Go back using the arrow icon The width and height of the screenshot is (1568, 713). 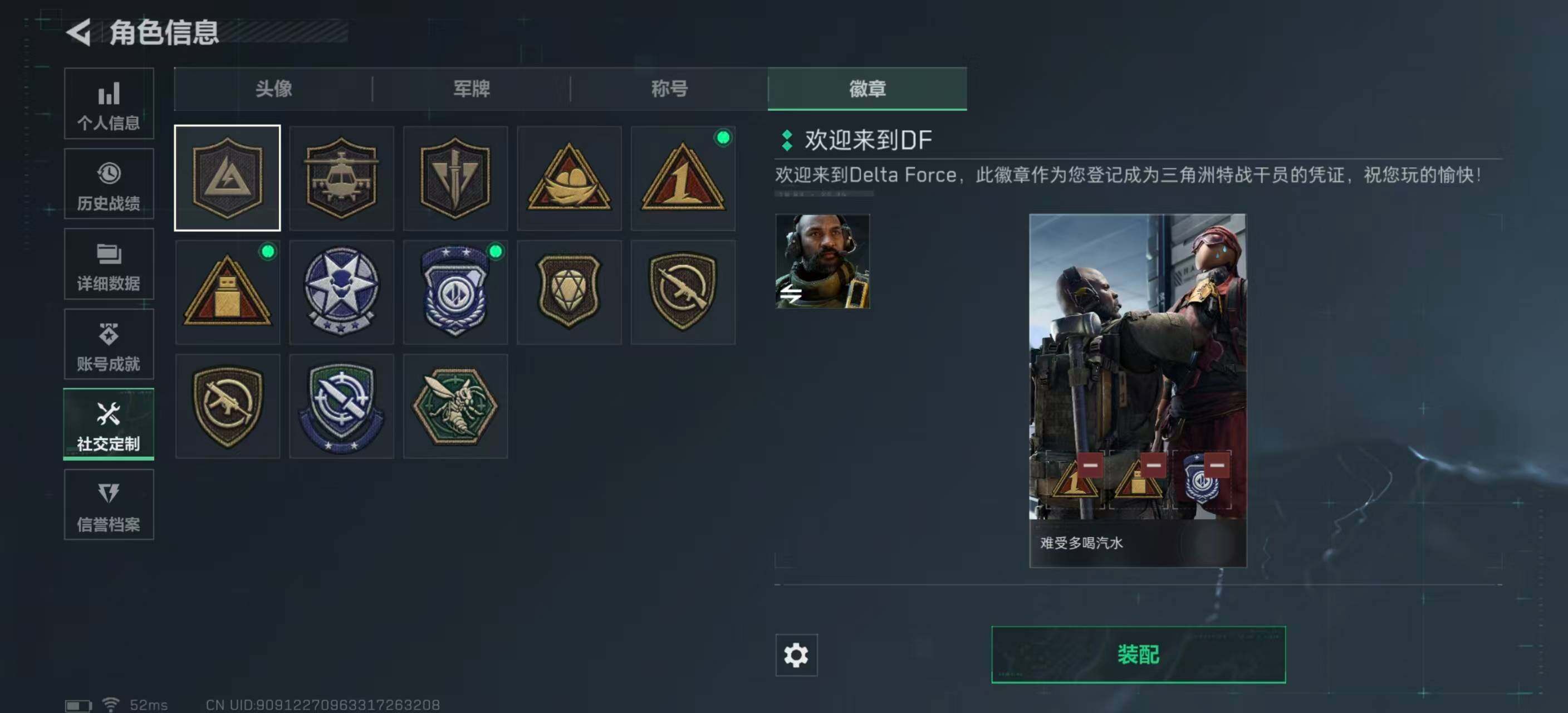pyautogui.click(x=79, y=32)
